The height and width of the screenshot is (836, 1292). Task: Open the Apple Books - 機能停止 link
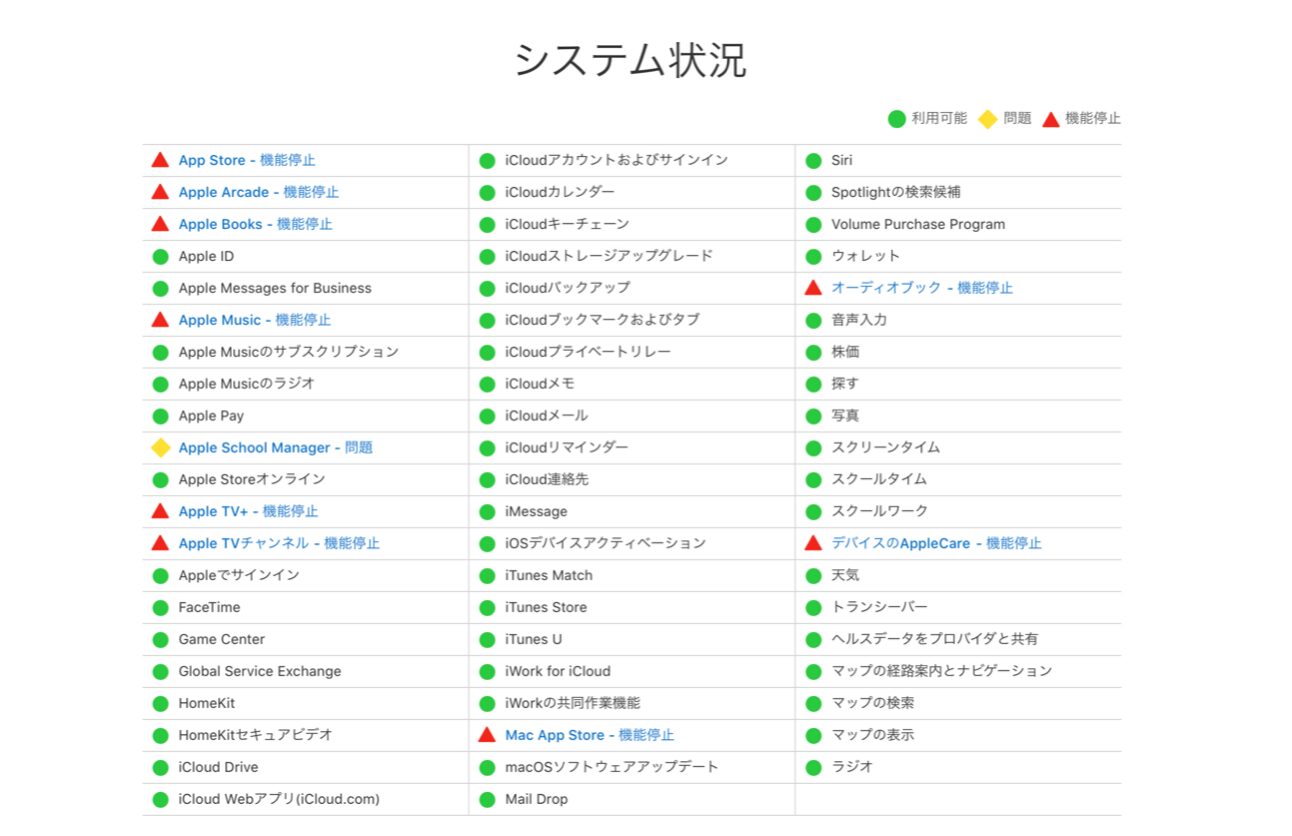pos(255,224)
